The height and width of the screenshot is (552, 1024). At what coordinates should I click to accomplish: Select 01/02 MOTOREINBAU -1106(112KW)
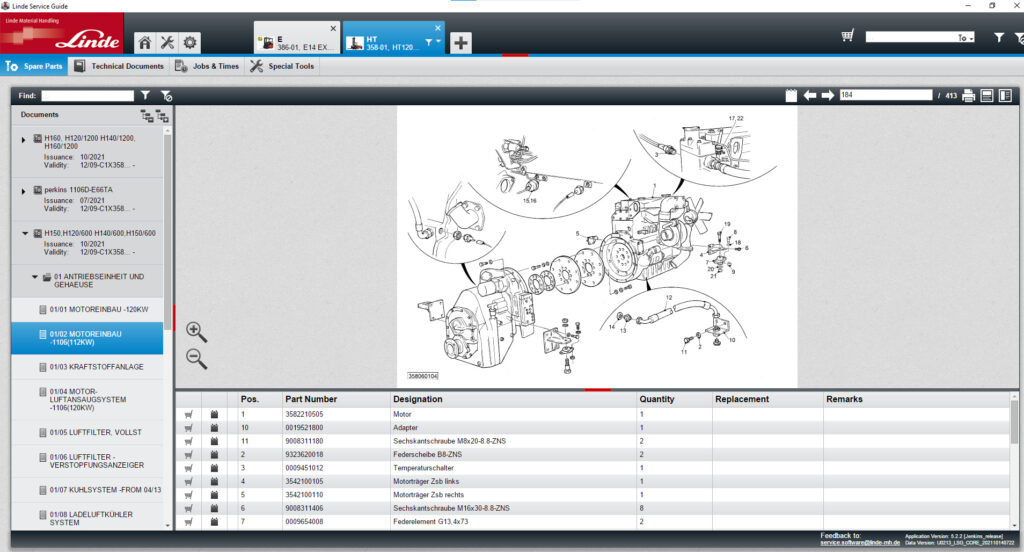87,338
